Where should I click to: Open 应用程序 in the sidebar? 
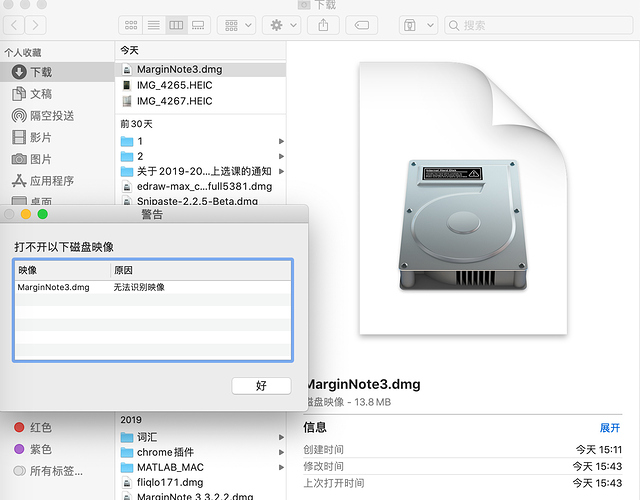(57, 180)
